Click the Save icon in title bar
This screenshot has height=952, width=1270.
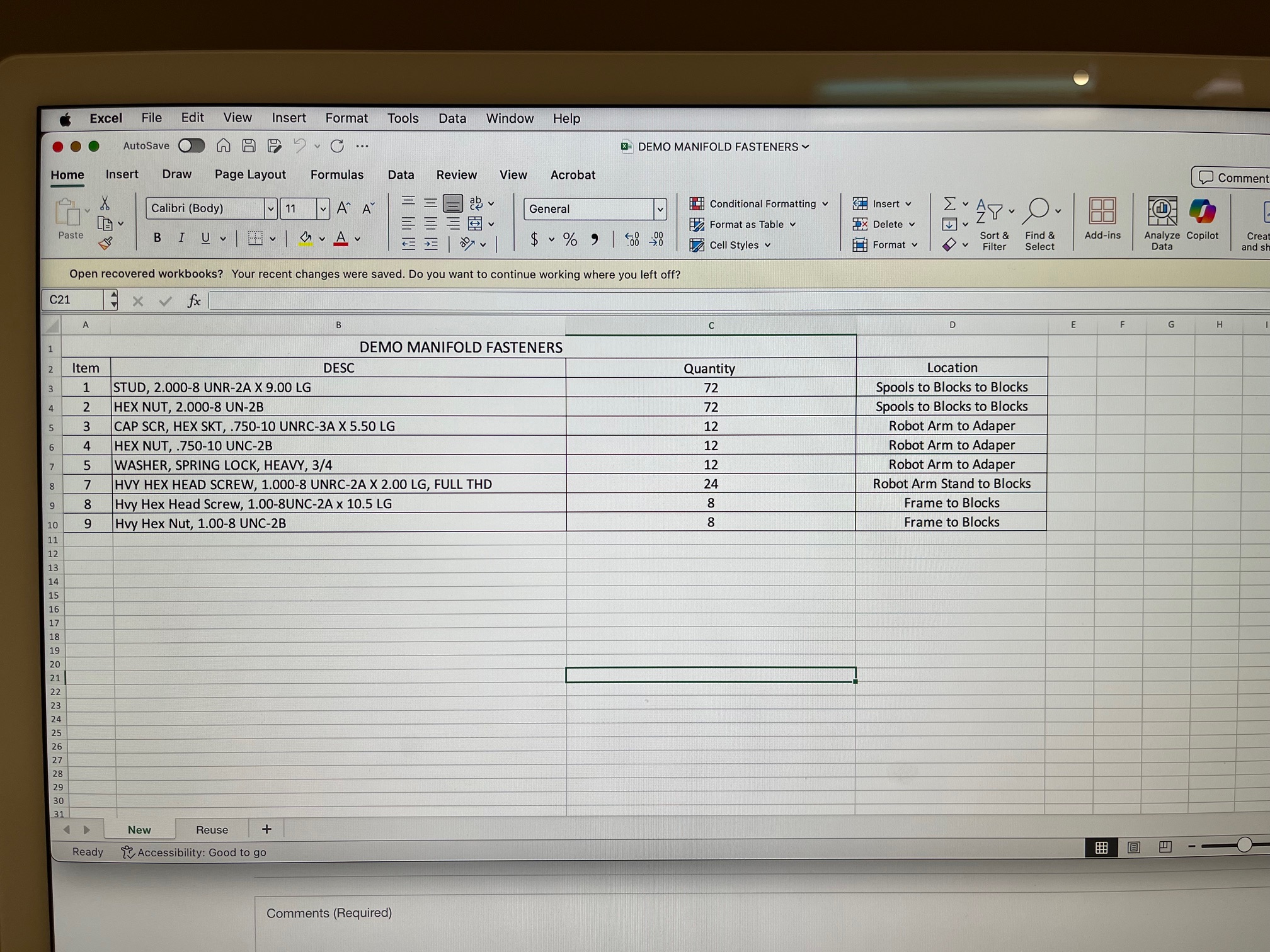pyautogui.click(x=249, y=146)
